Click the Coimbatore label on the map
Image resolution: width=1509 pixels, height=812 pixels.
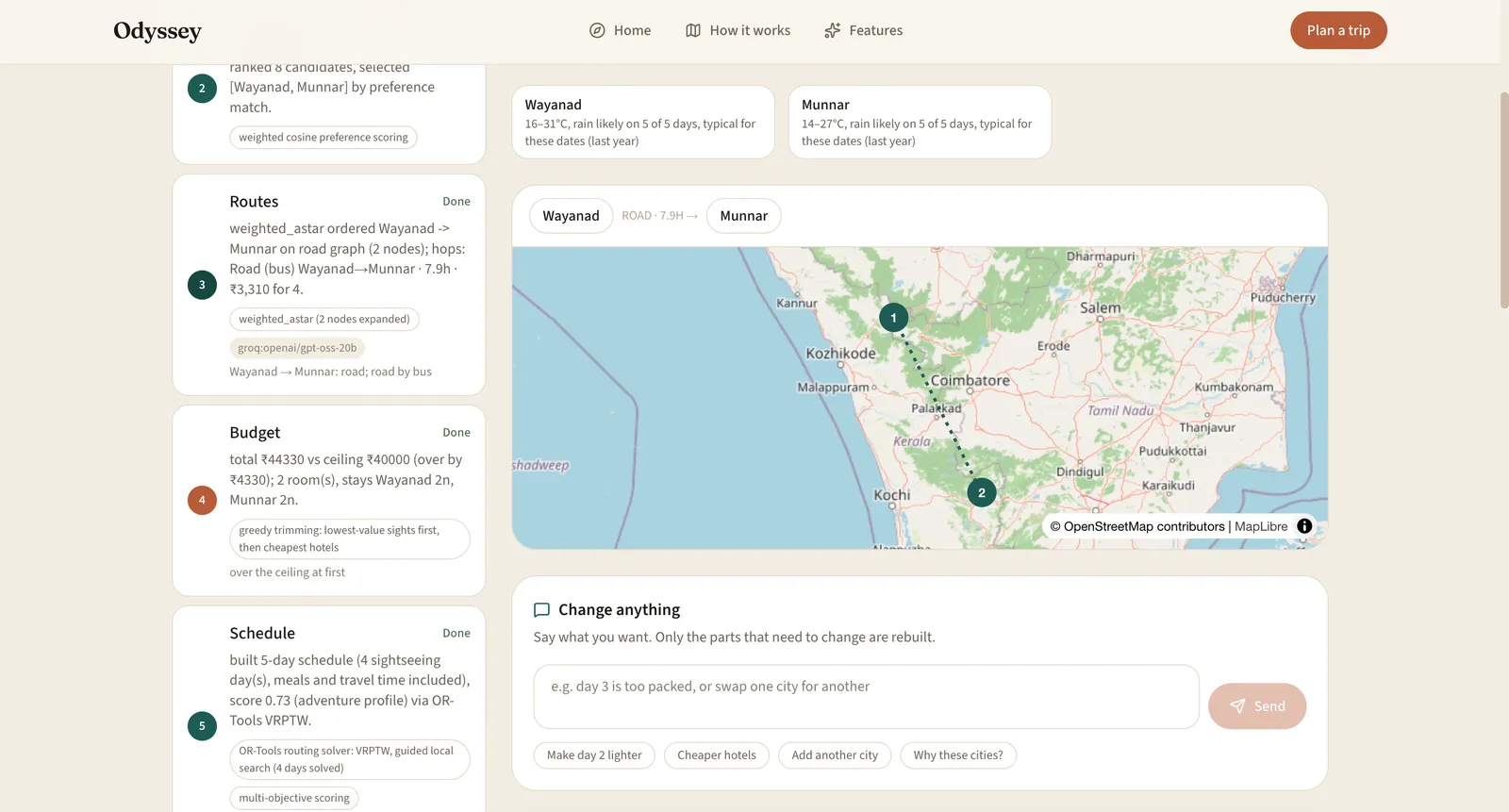coord(970,381)
